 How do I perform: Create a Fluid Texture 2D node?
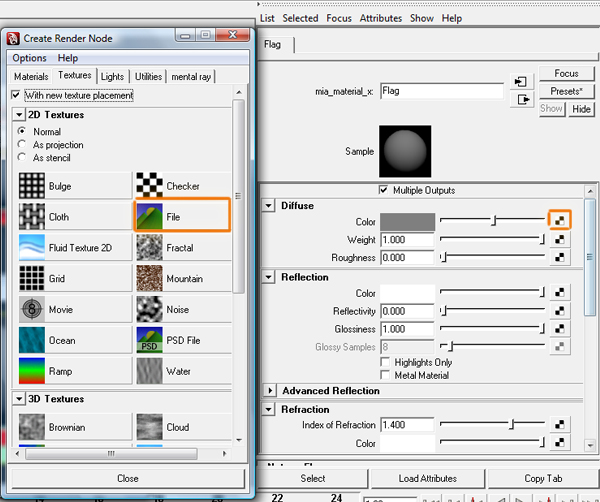tap(75, 248)
